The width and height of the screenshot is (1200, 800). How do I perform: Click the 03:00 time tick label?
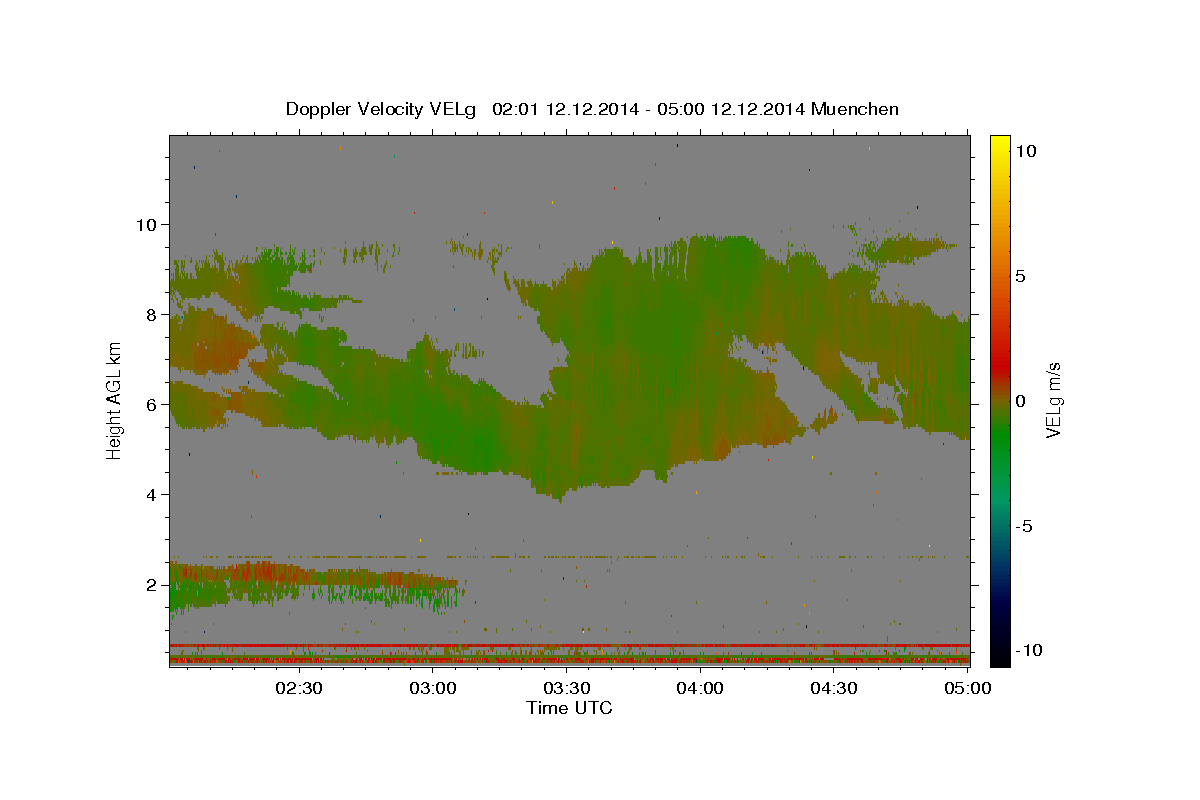click(x=433, y=688)
